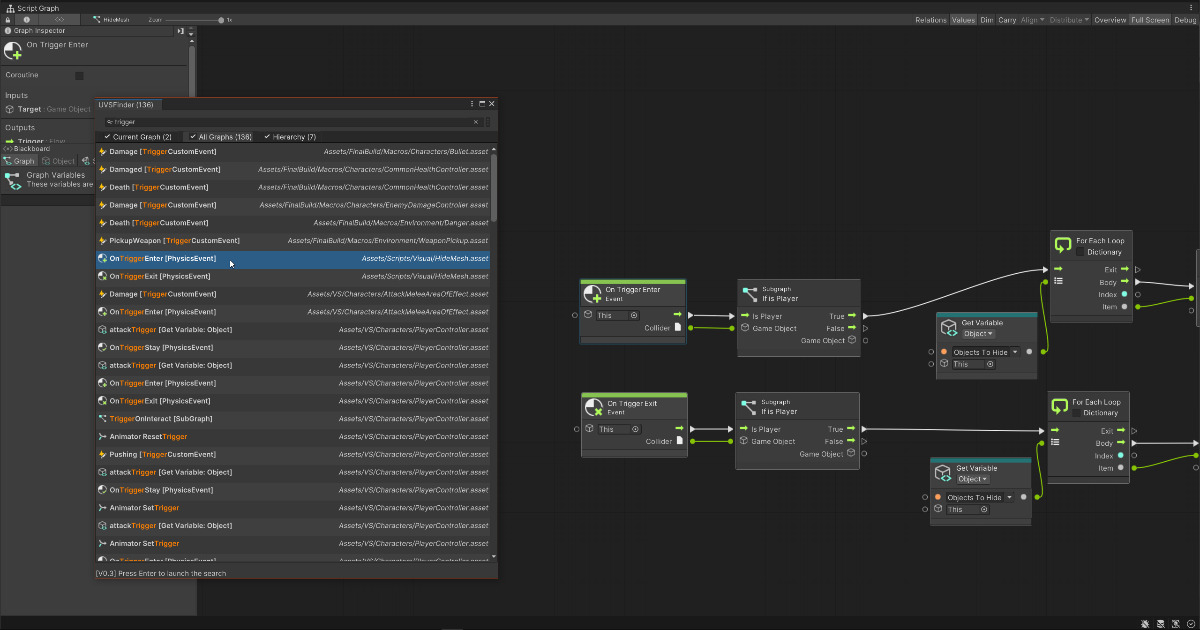Click the upper For Each Loop node icon

point(1063,246)
